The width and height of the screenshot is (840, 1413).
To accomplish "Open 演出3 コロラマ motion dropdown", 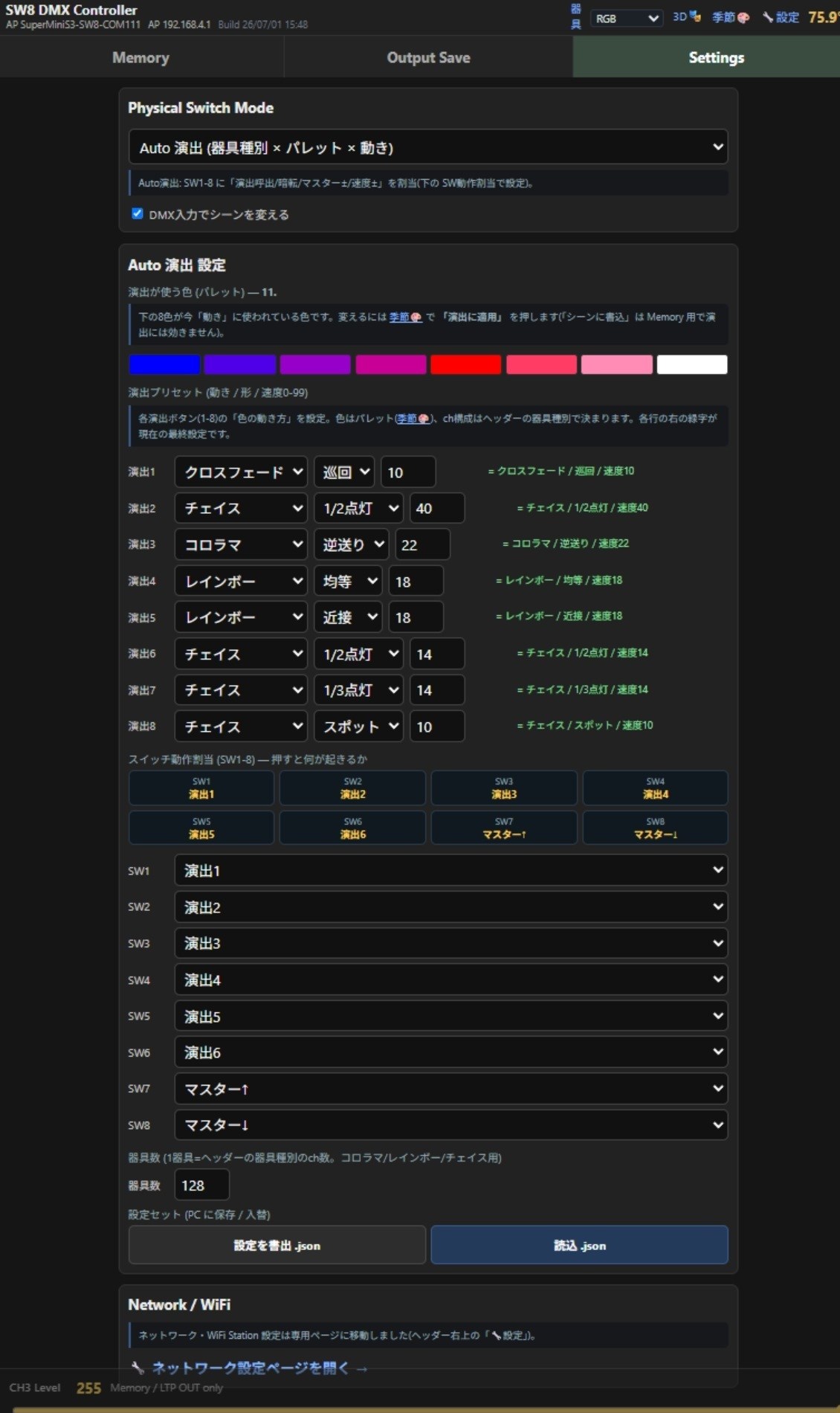I will 241,544.
